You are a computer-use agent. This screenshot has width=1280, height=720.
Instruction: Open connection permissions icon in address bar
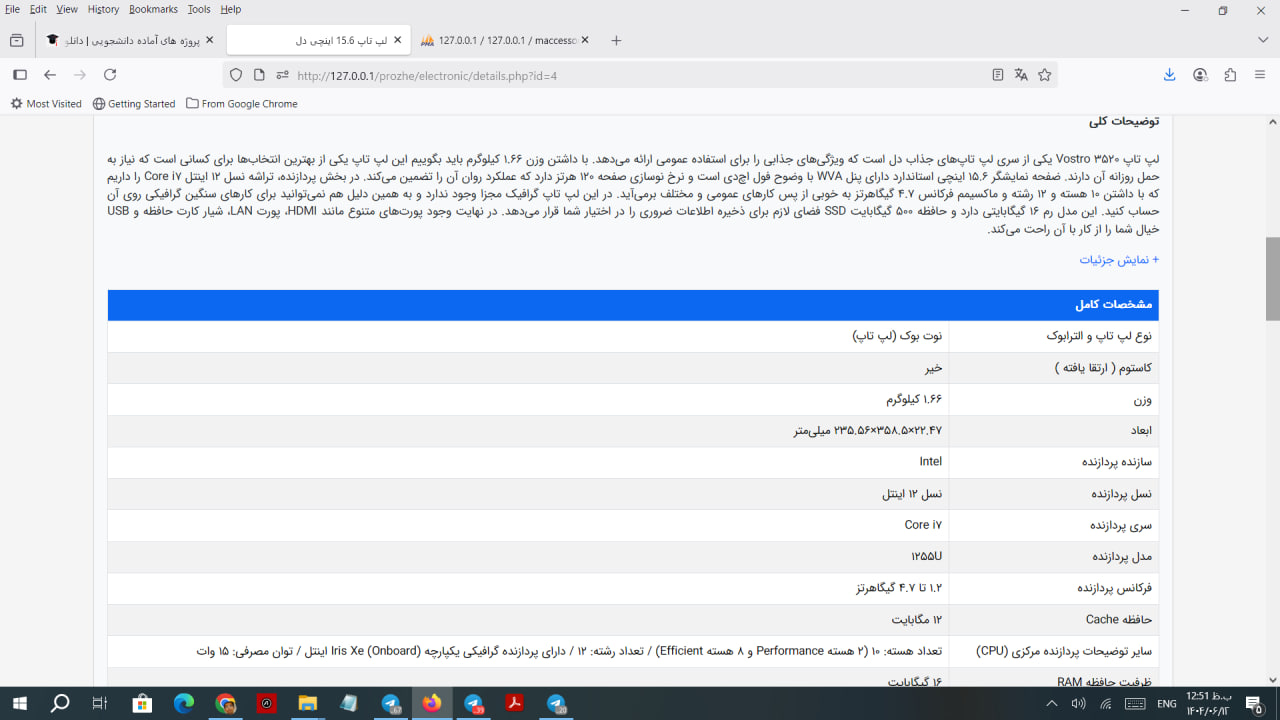point(282,75)
